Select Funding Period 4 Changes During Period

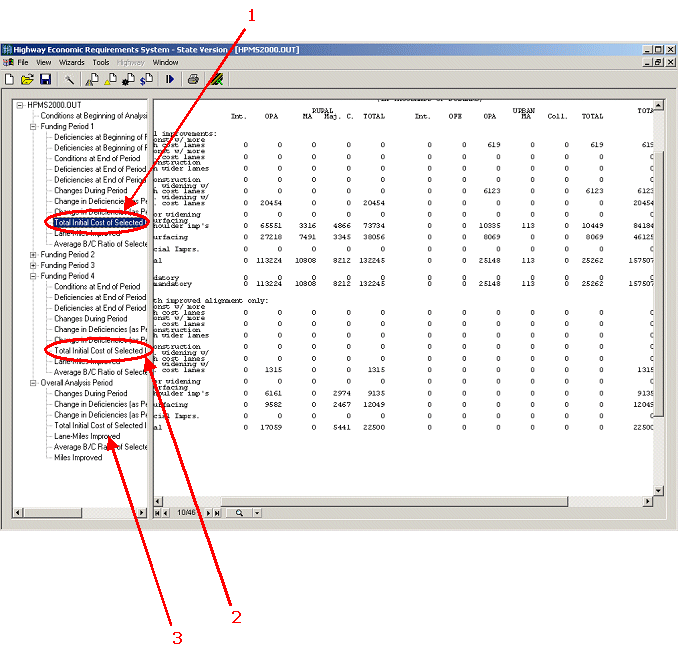[x=91, y=319]
